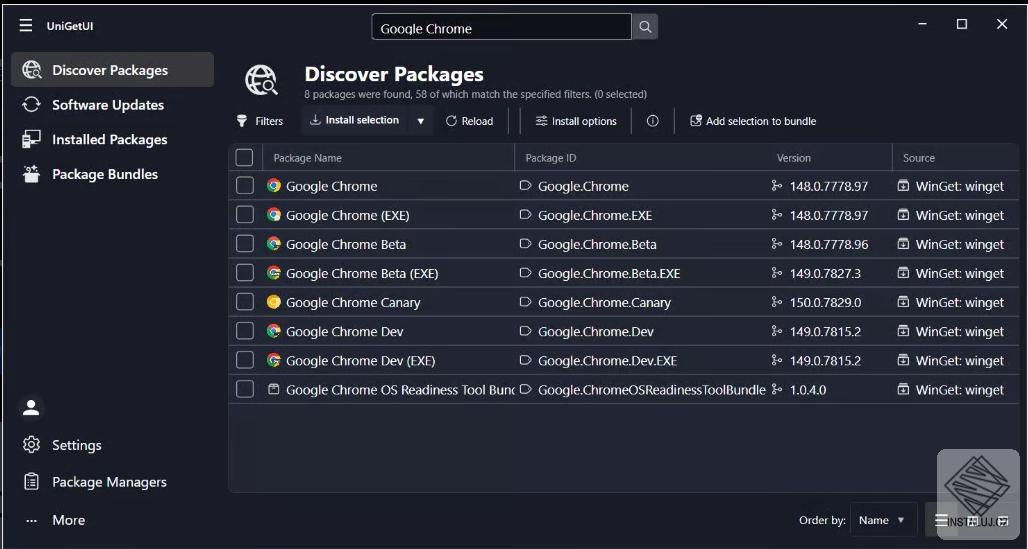Select the Google Chrome Beta (EXE) checkbox
The width and height of the screenshot is (1028, 549).
tap(245, 273)
